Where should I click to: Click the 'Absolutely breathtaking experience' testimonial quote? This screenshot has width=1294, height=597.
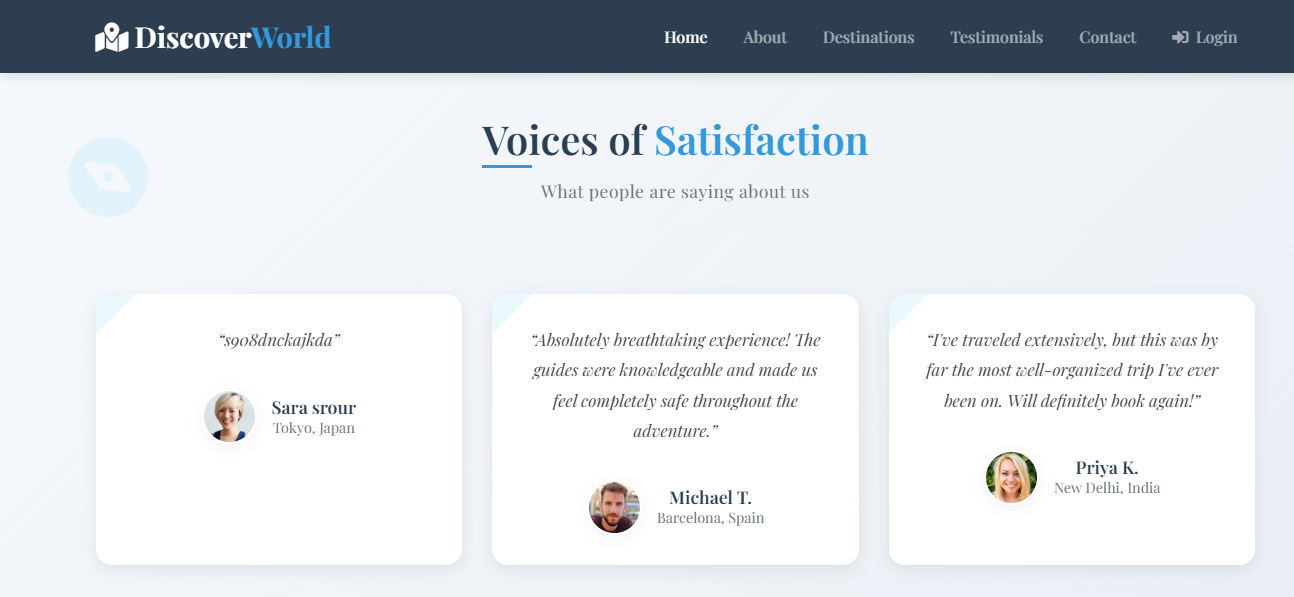pyautogui.click(x=675, y=385)
